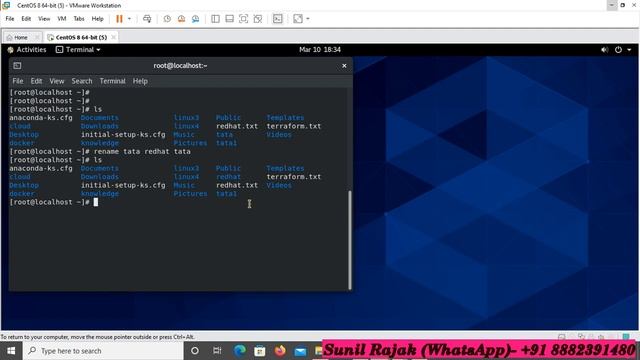The image size is (640, 360).
Task: Click 'anaconda-ks.cfg' in the first ls output
Action: tap(41, 118)
